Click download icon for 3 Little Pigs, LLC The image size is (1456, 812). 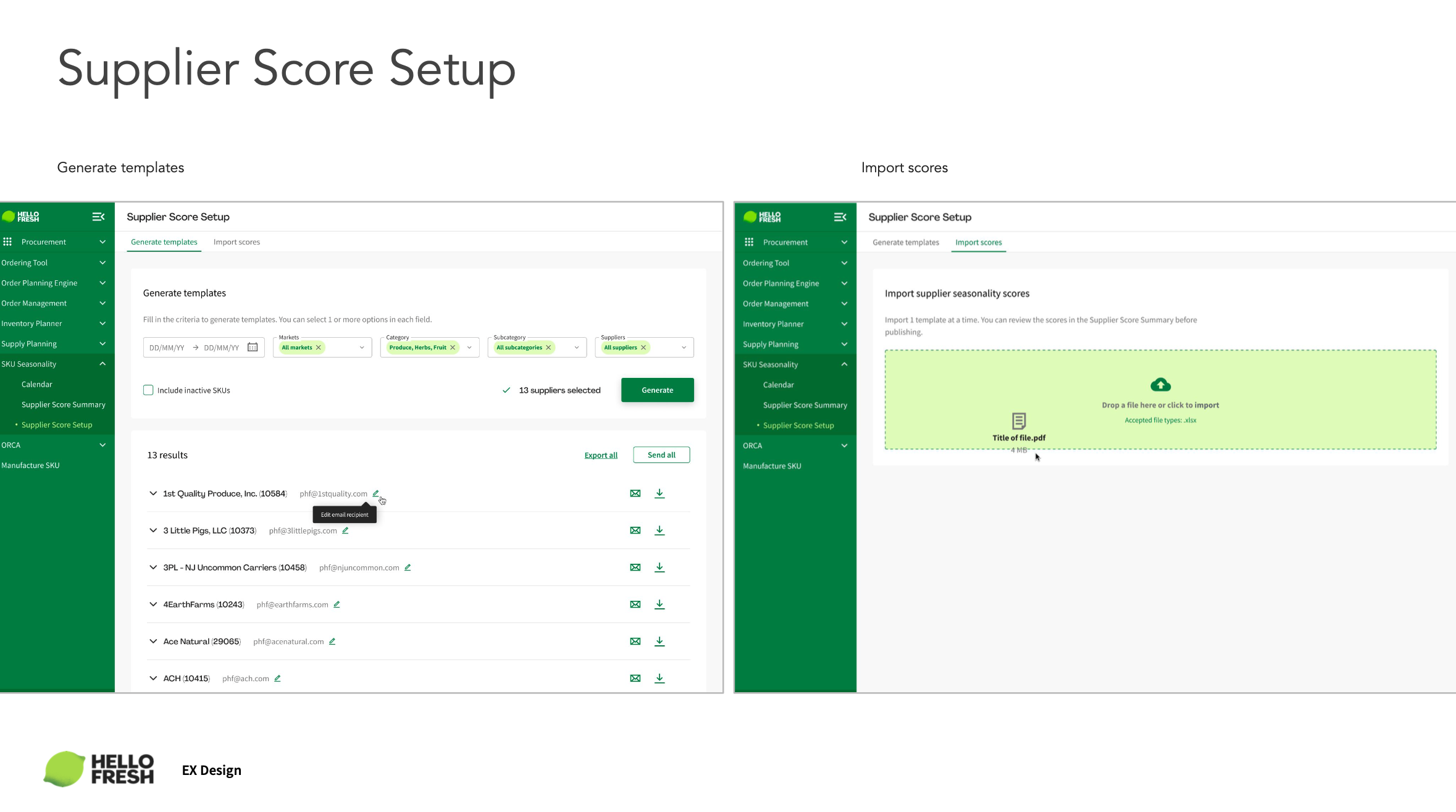pyautogui.click(x=659, y=530)
